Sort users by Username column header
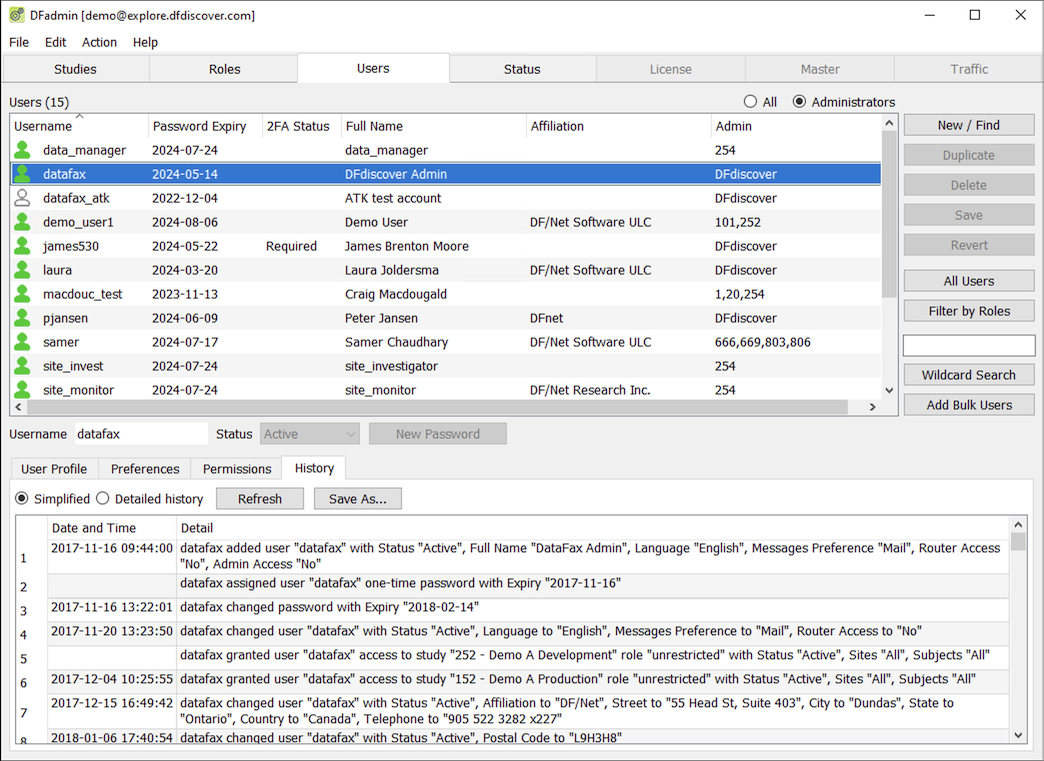1044x761 pixels. (x=79, y=126)
